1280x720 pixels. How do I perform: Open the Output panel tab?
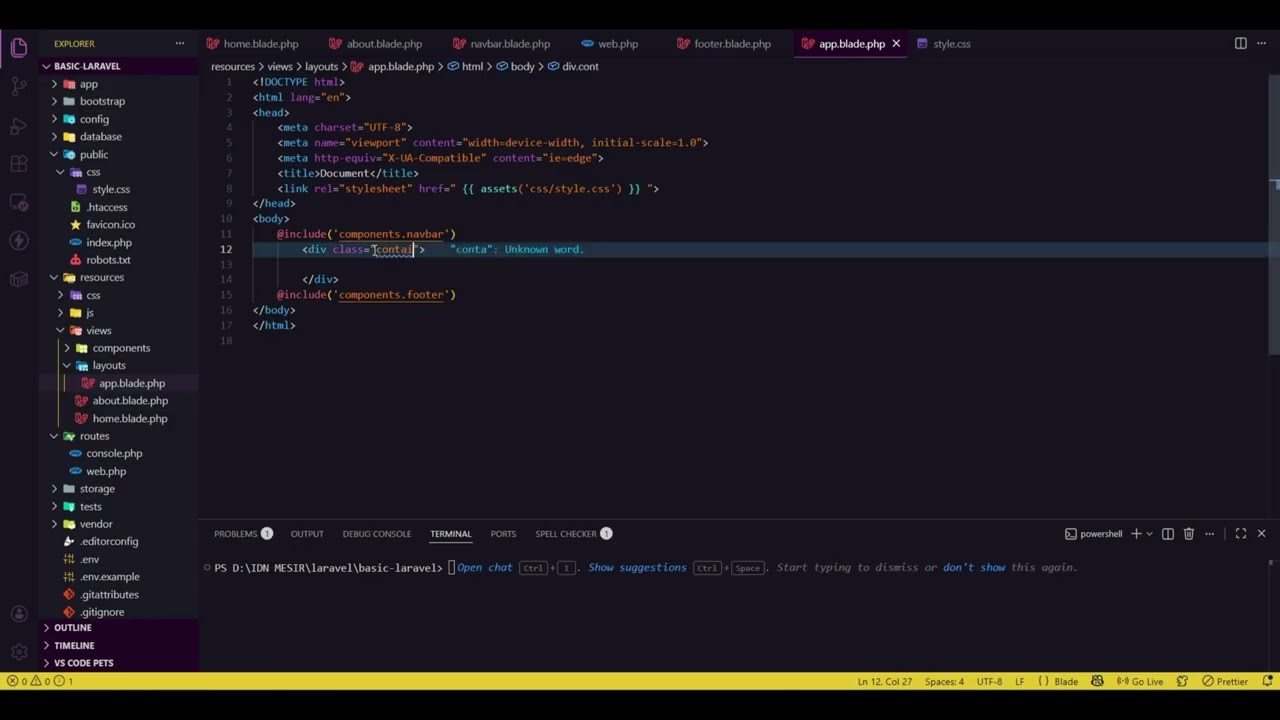(x=307, y=534)
